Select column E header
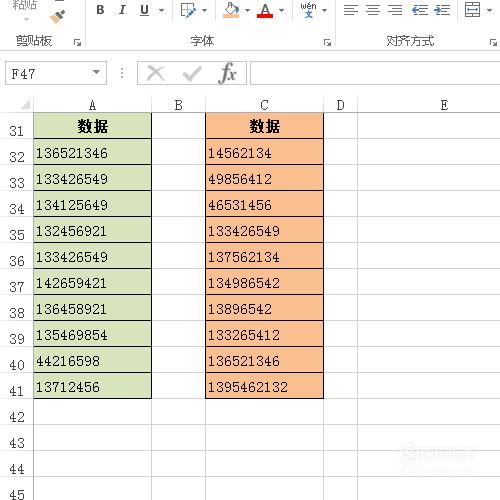500x500 pixels. (444, 105)
